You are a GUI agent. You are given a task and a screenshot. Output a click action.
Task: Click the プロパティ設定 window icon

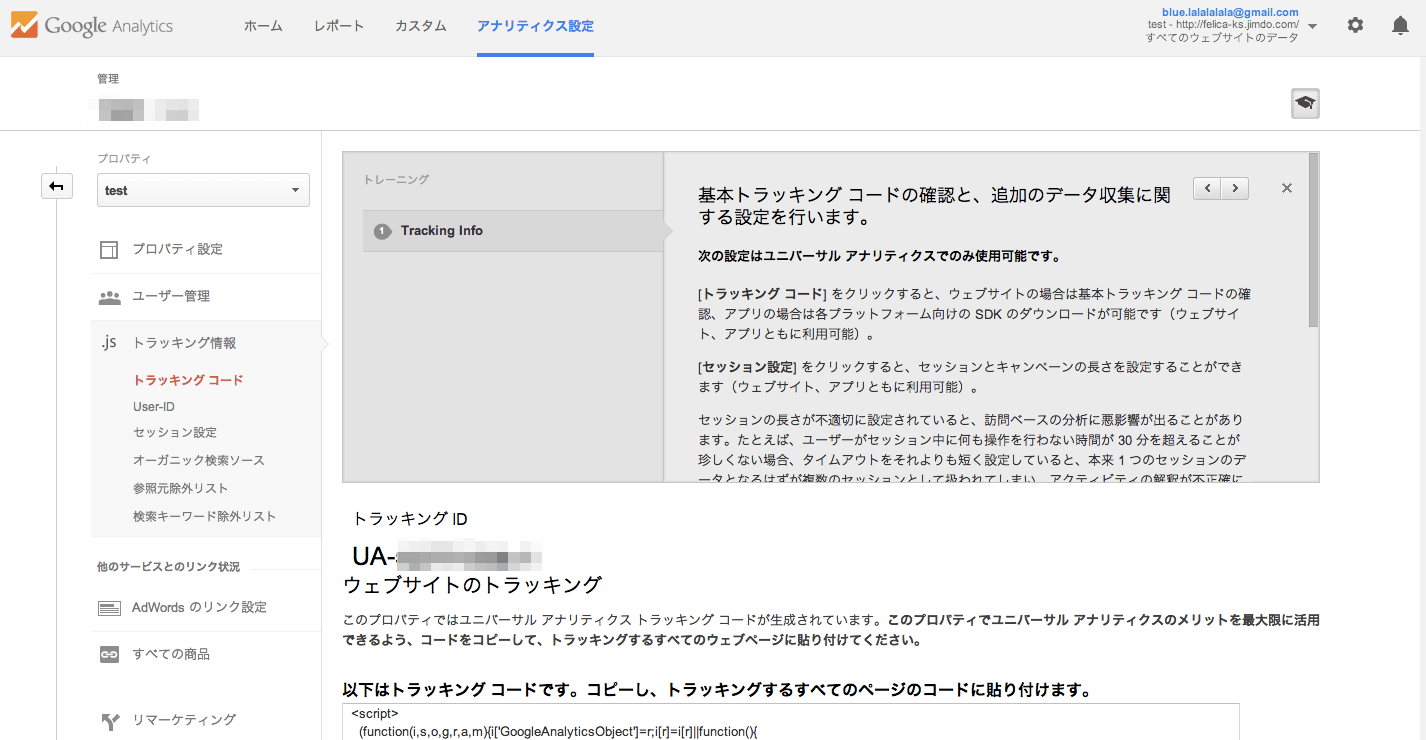click(x=109, y=249)
